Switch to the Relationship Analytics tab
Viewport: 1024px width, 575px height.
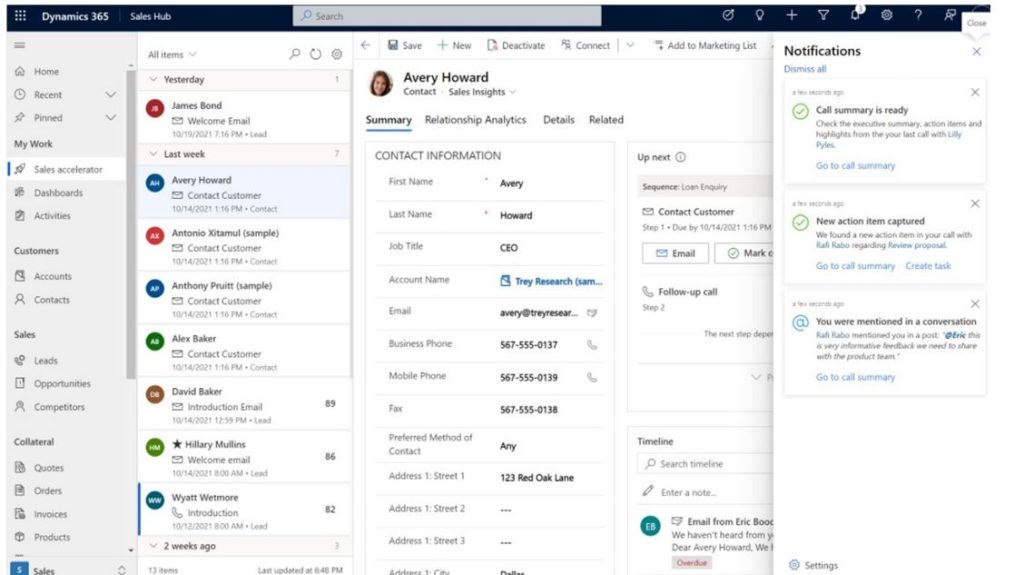tap(475, 120)
